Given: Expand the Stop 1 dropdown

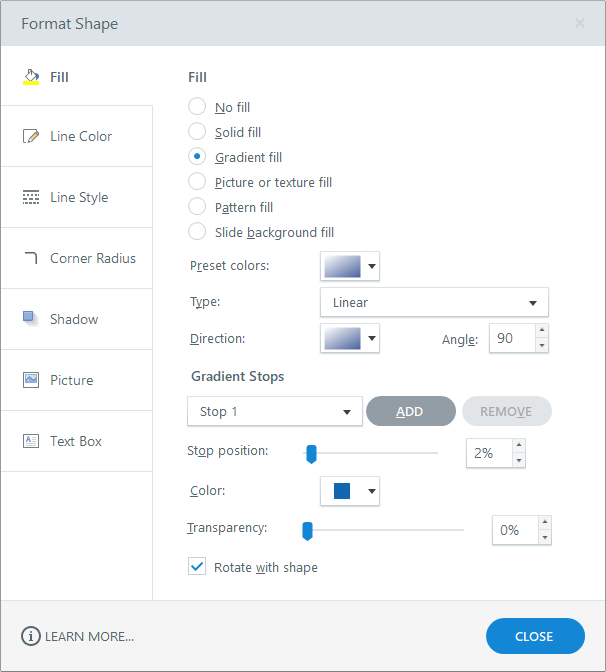Looking at the screenshot, I should [x=274, y=411].
